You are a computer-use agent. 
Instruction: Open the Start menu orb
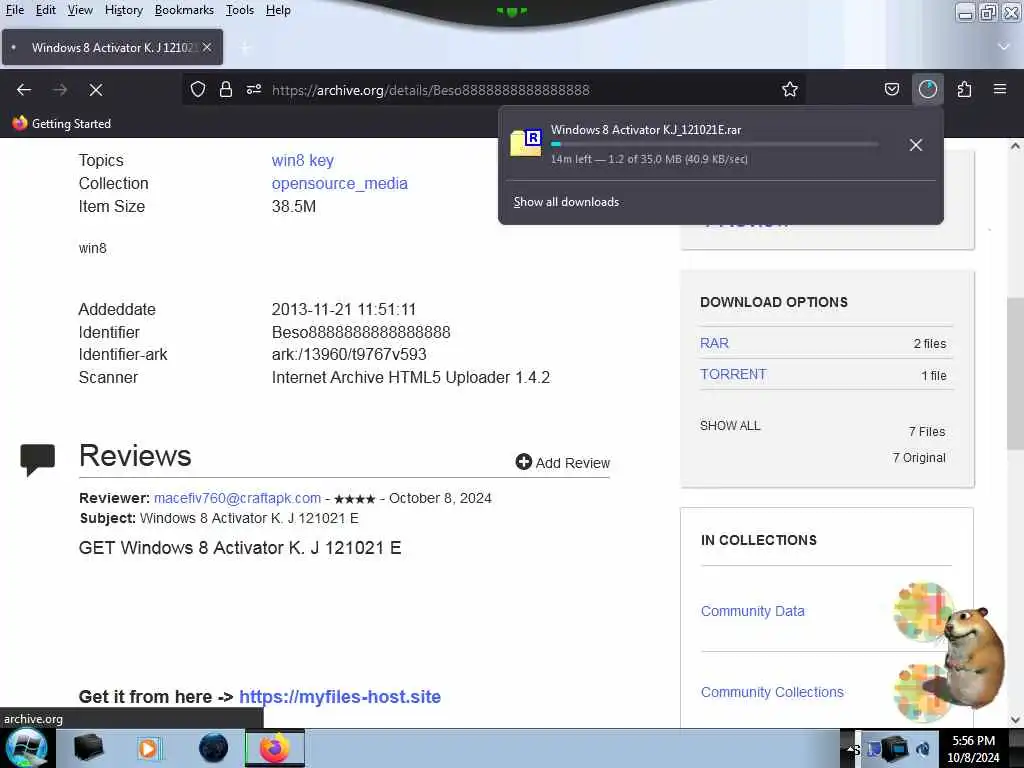27,748
